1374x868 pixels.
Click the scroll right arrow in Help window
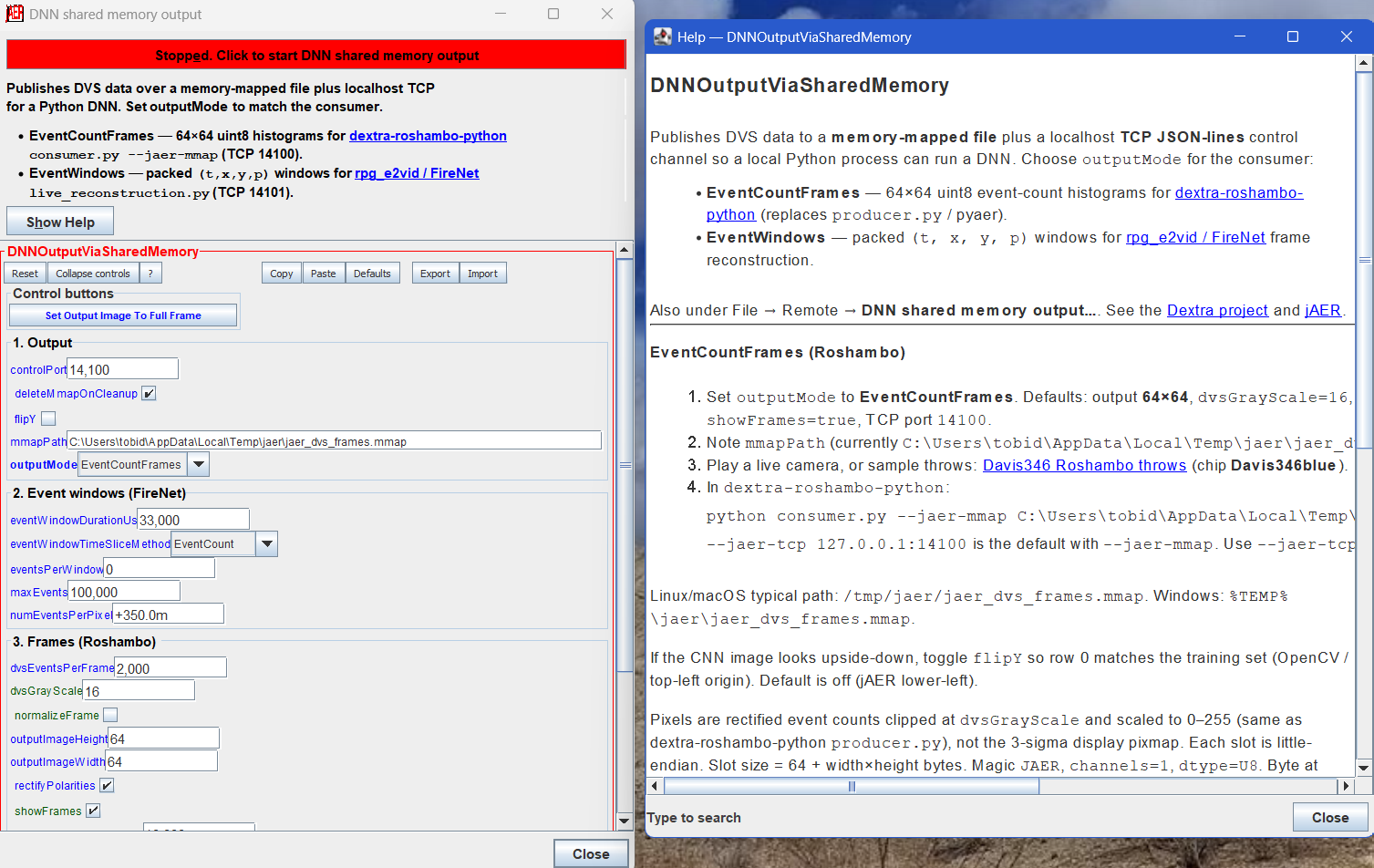click(1346, 786)
